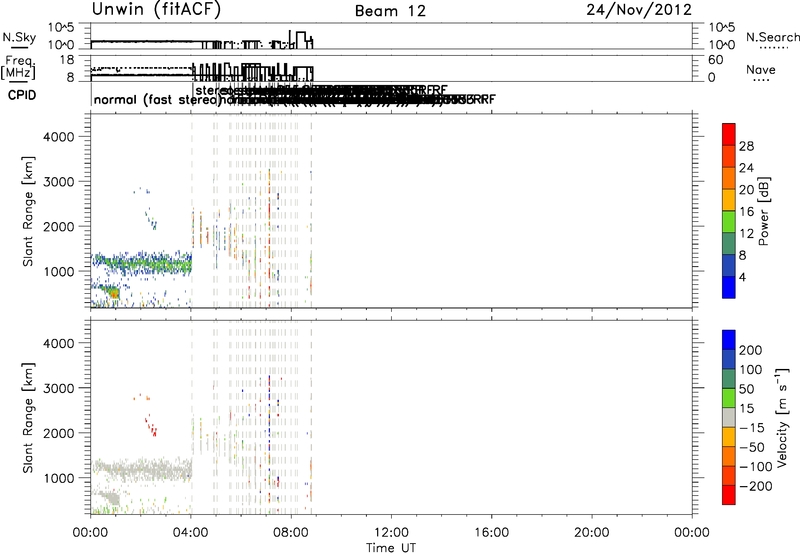Click the '60' Nave axis value

pyautogui.click(x=716, y=60)
